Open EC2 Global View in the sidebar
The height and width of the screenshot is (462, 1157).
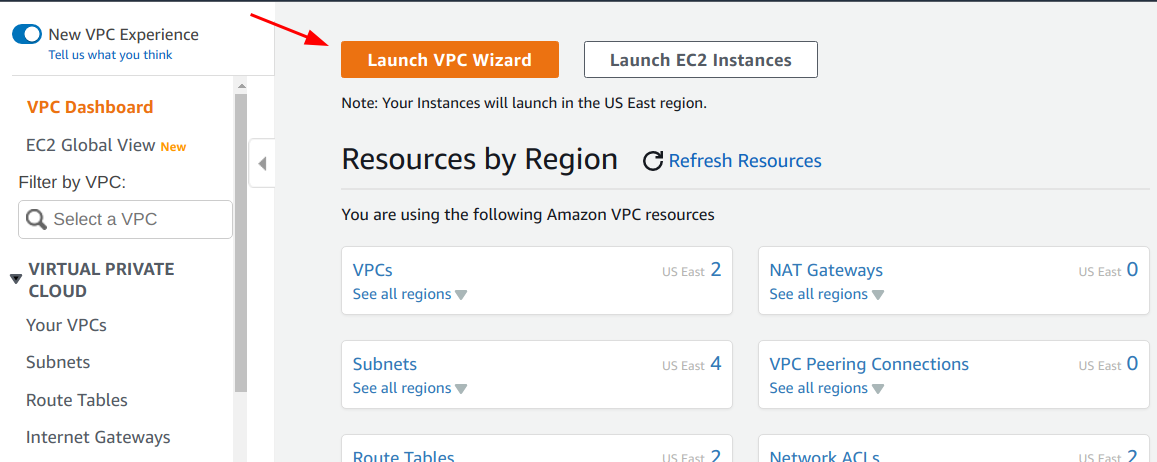click(x=91, y=145)
